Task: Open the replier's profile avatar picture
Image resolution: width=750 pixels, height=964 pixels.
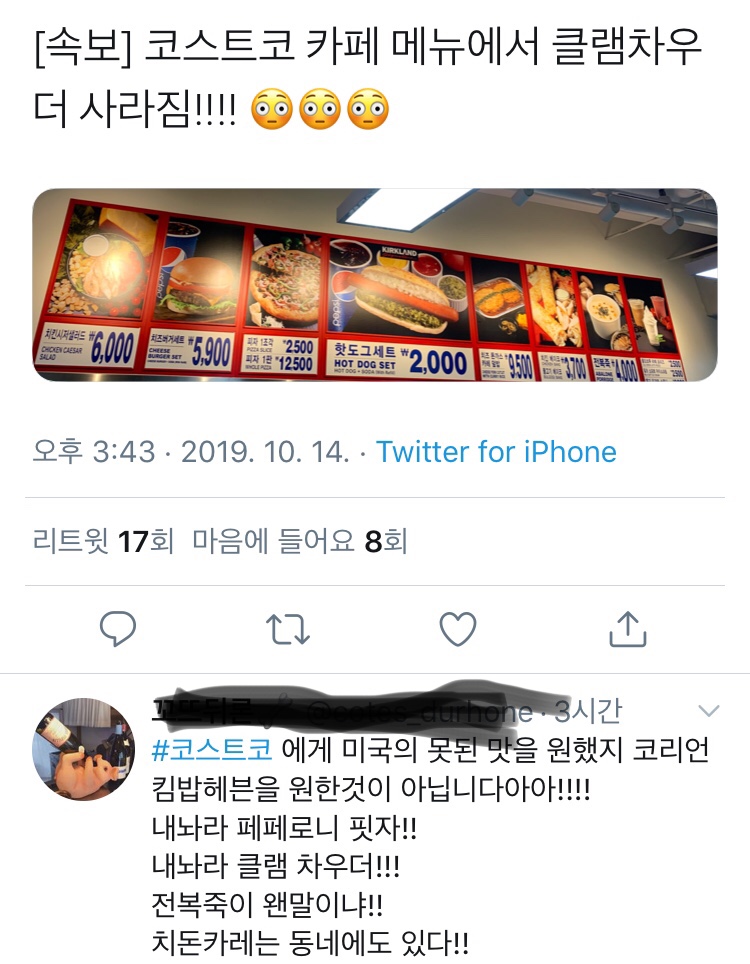Action: tap(84, 749)
